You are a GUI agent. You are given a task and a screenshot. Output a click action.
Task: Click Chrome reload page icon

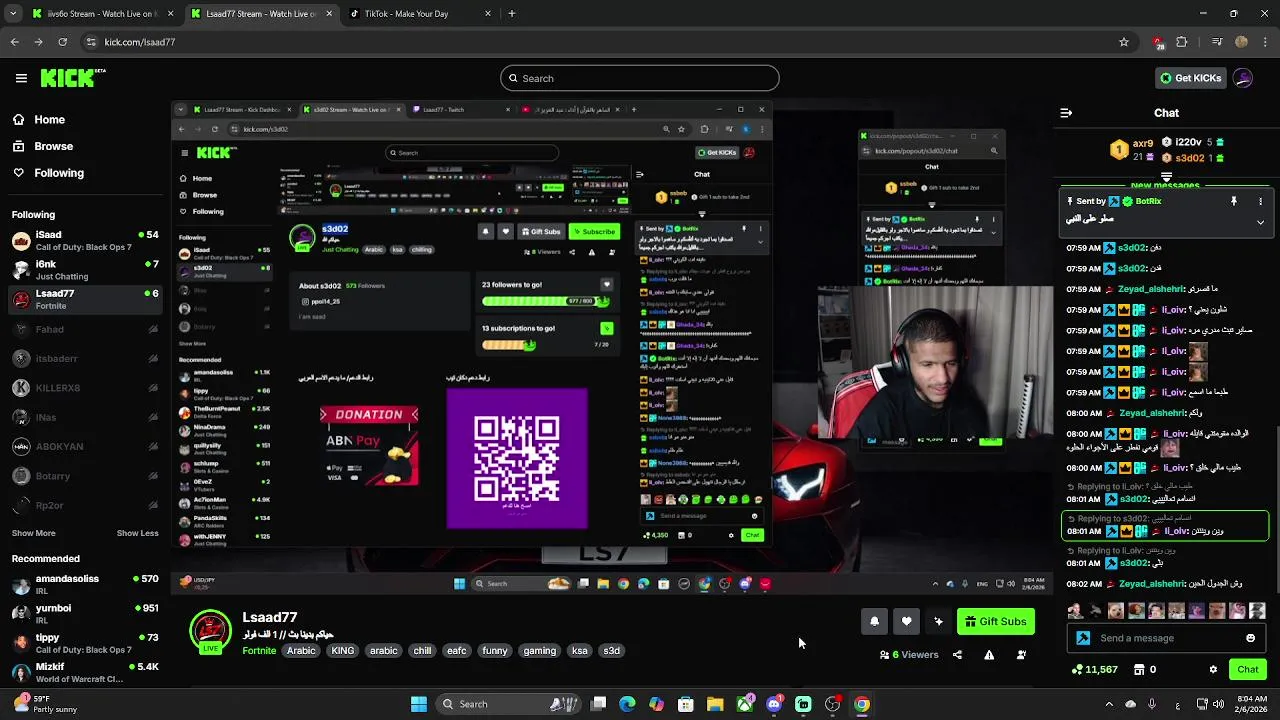62,42
